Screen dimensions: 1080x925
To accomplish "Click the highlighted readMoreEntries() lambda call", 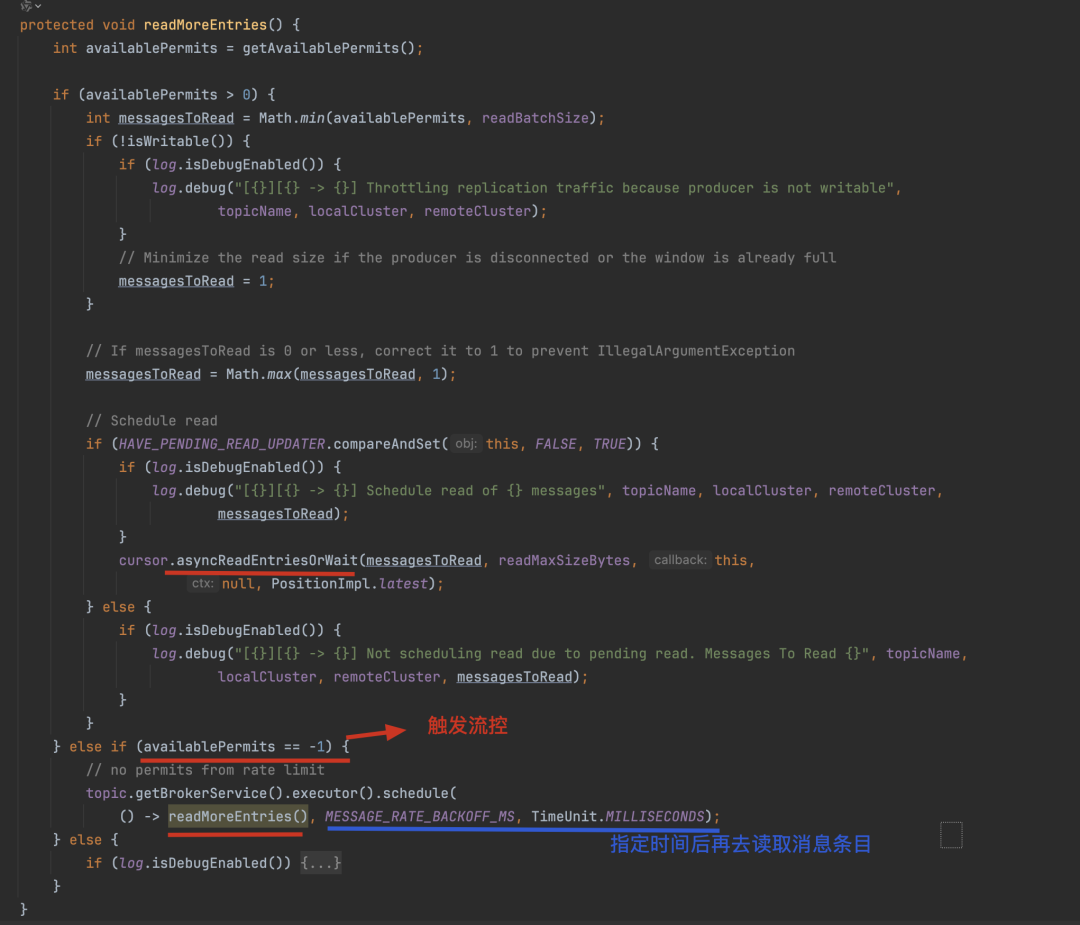I will [x=238, y=816].
